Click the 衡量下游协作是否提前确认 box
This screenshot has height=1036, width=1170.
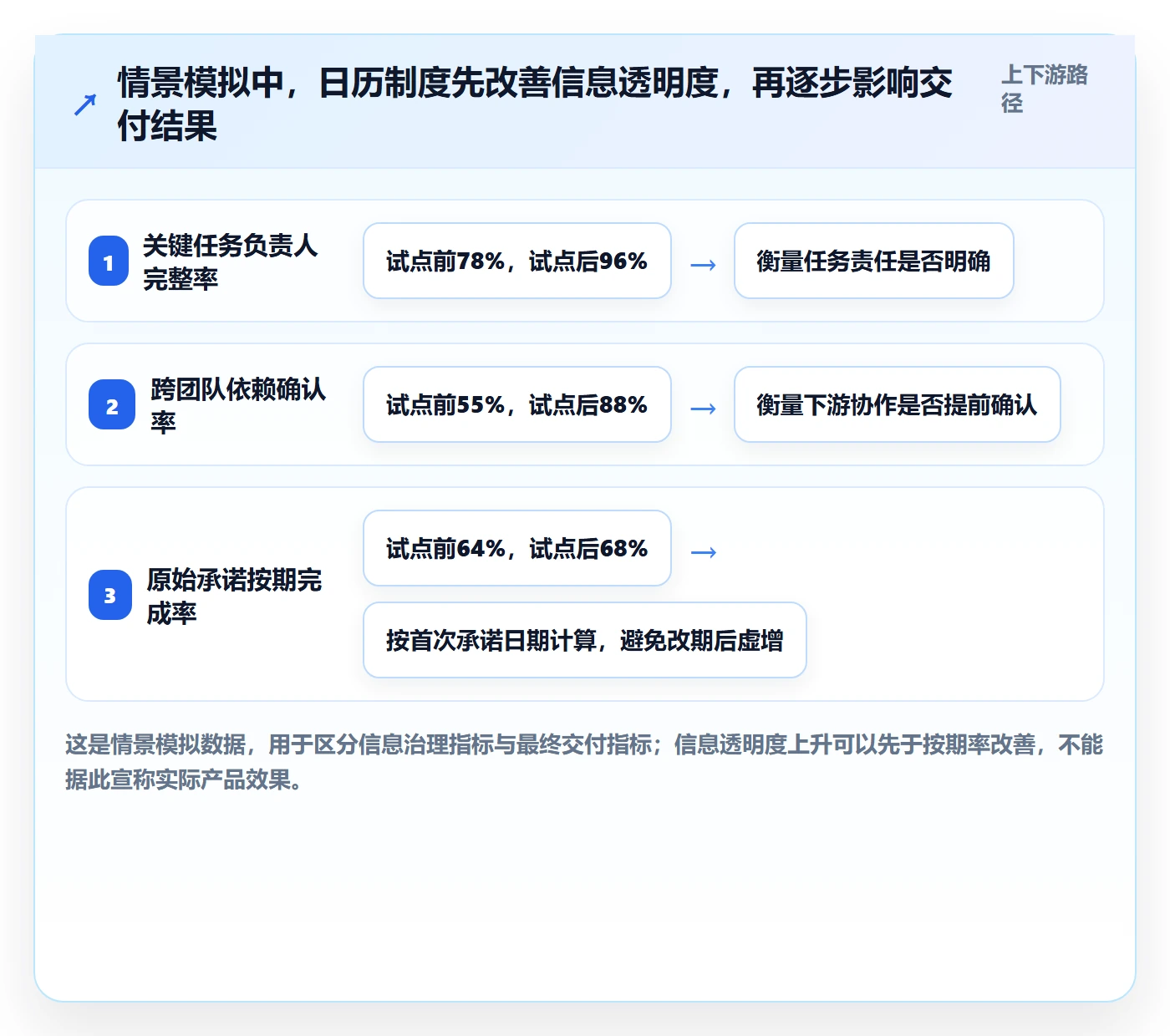point(898,404)
